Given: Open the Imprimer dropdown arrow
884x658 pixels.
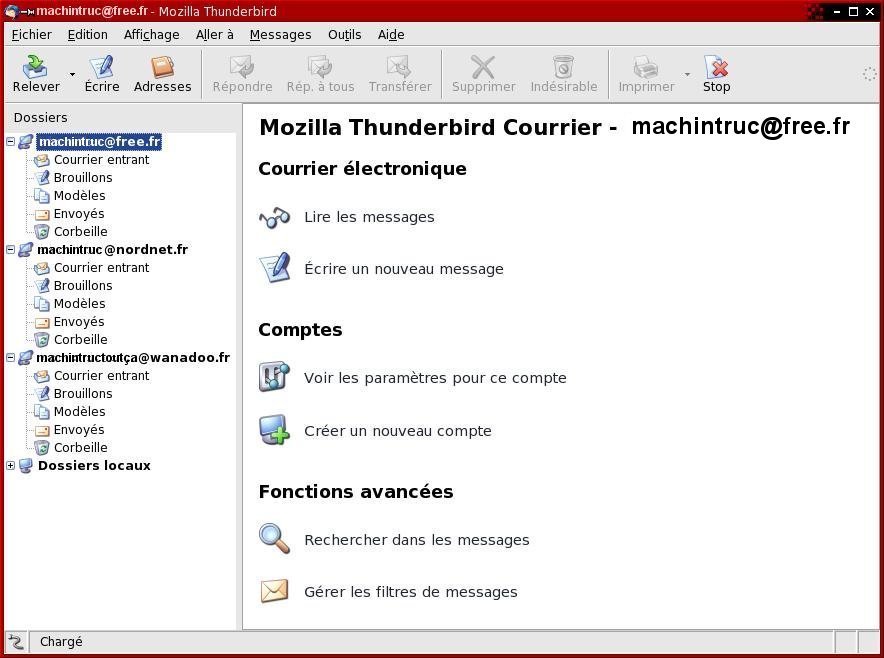Looking at the screenshot, I should tap(687, 74).
